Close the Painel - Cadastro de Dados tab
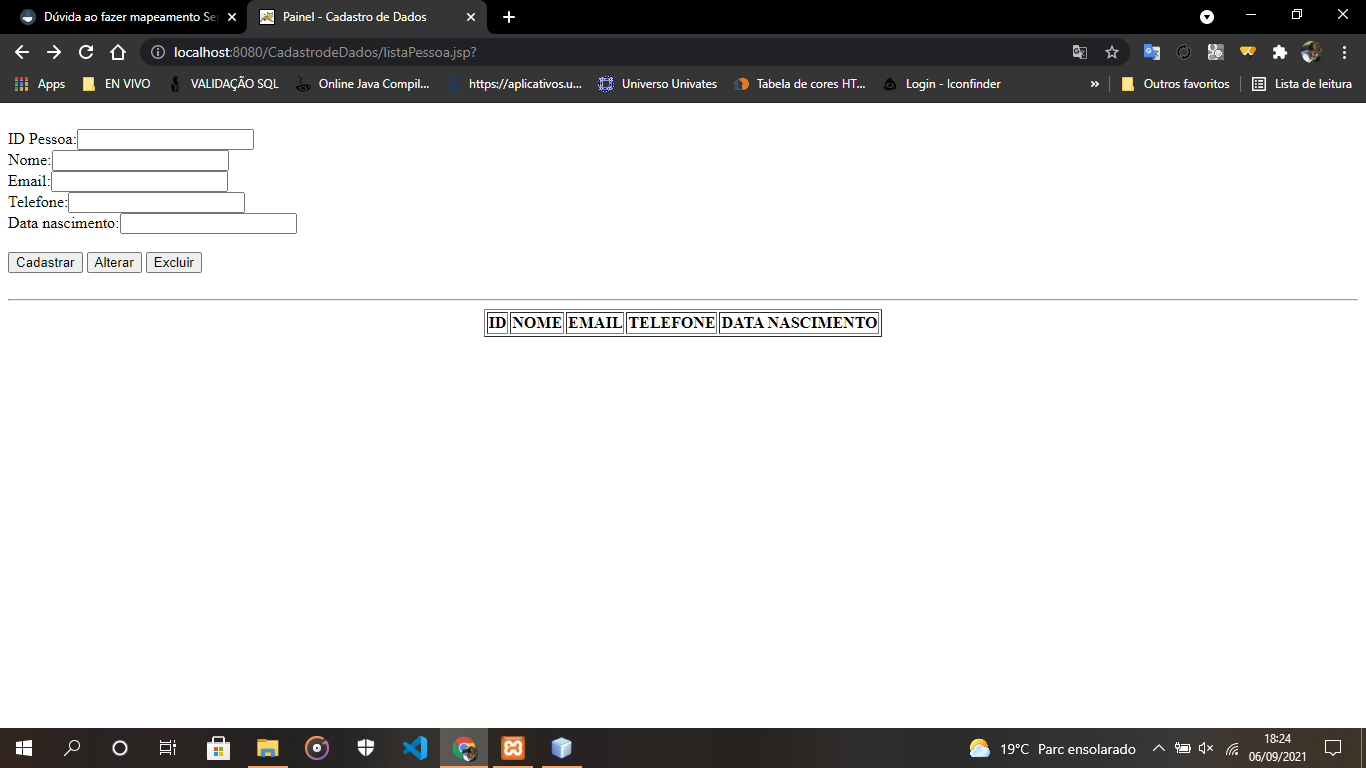Viewport: 1366px width, 768px height. pyautogui.click(x=470, y=17)
